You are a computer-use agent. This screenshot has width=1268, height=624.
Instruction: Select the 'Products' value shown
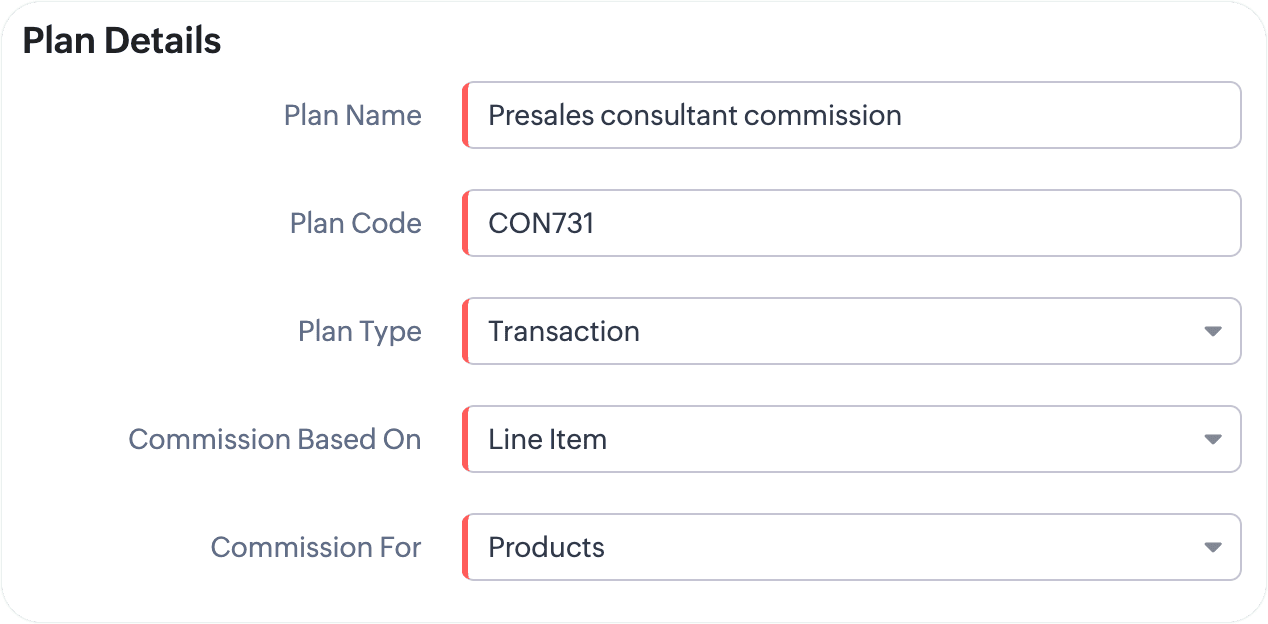click(546, 547)
